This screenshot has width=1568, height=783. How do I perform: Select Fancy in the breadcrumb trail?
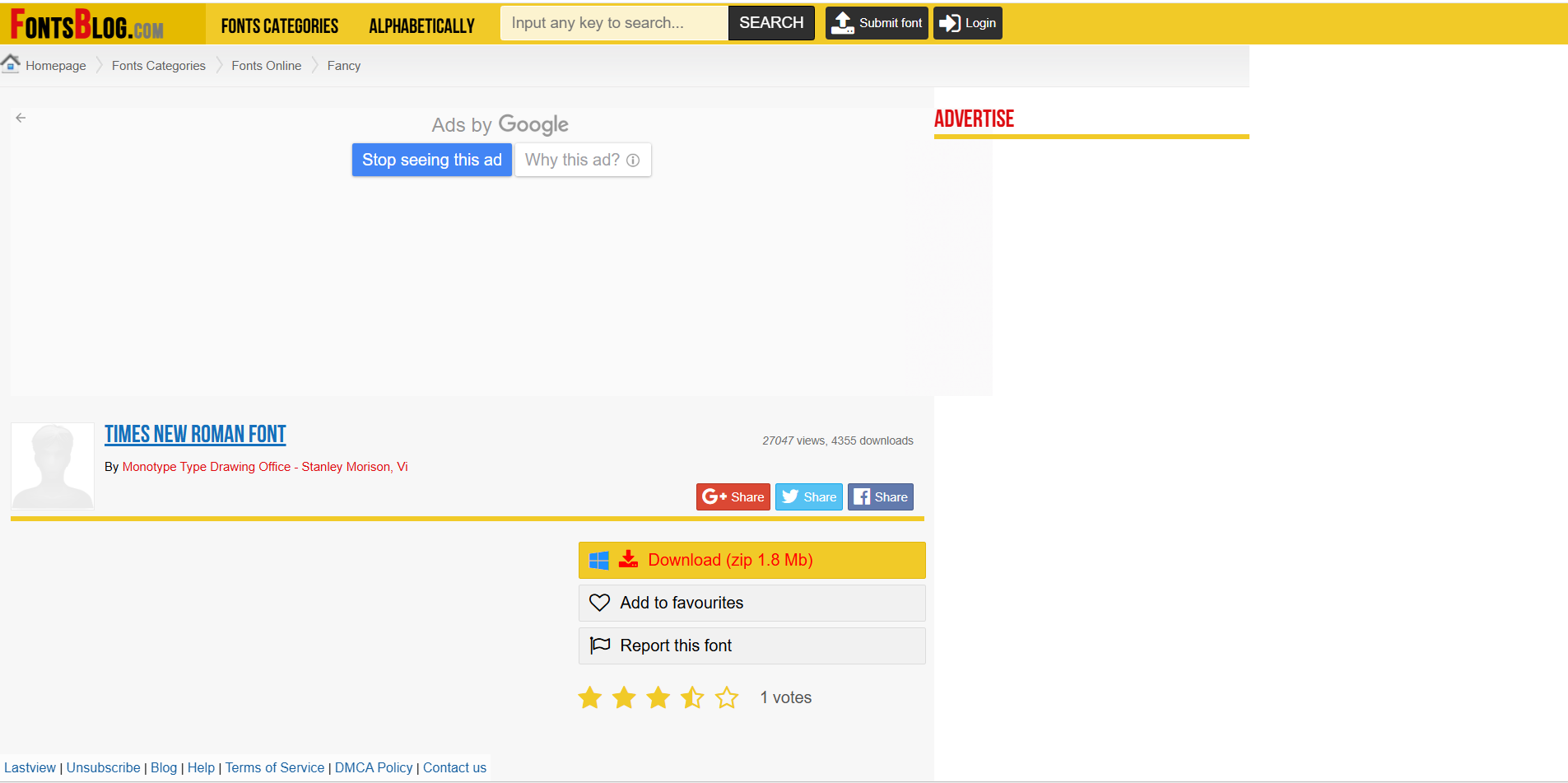(x=343, y=65)
